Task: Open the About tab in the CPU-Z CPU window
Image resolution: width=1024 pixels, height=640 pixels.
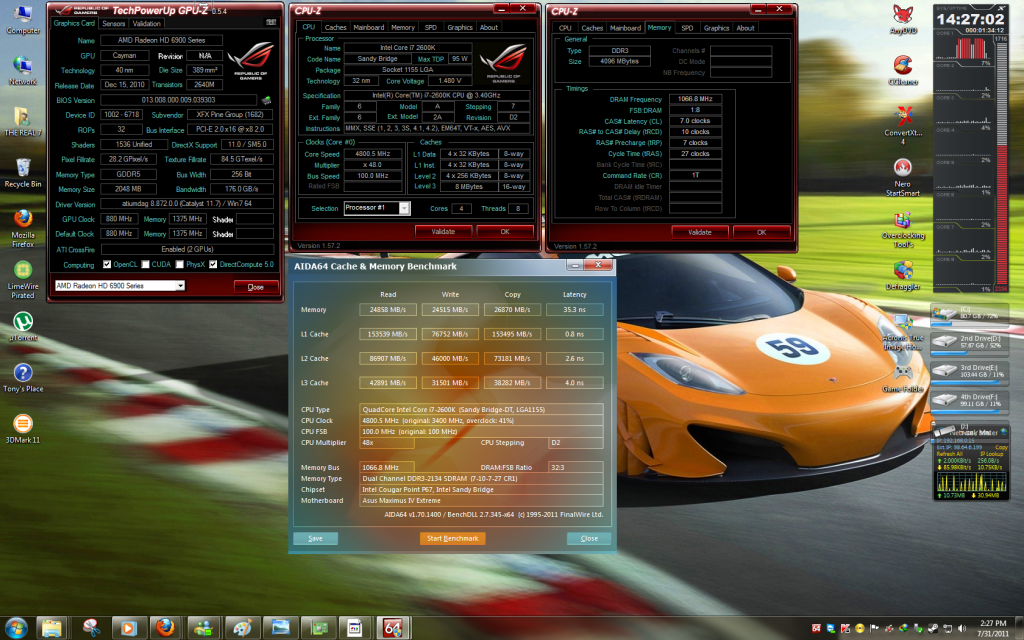Action: coord(489,27)
